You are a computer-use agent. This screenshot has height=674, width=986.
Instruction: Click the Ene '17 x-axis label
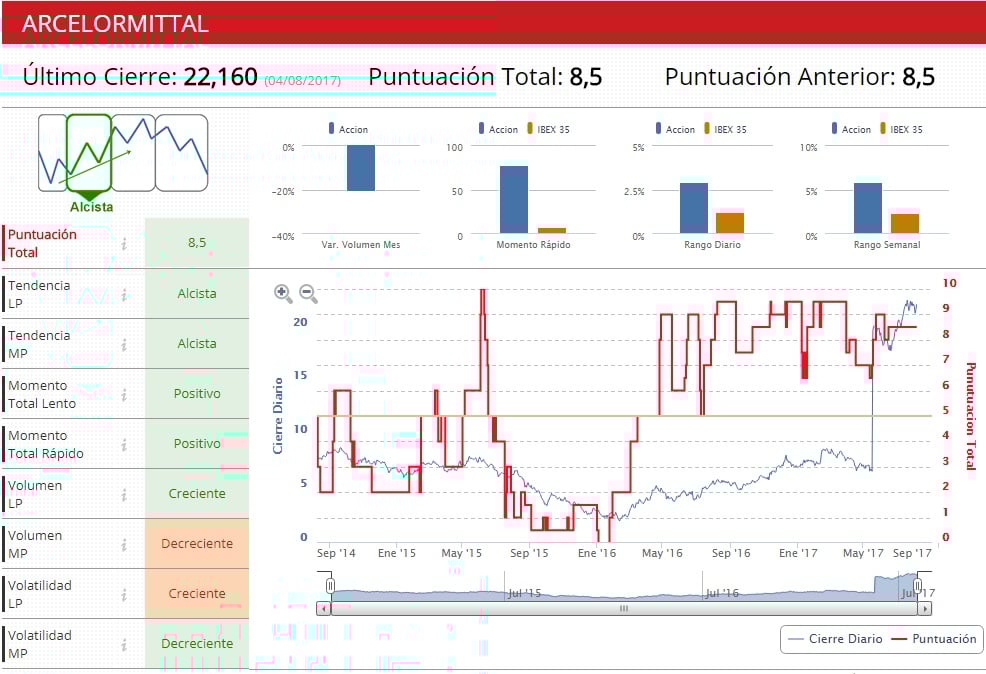pyautogui.click(x=798, y=553)
